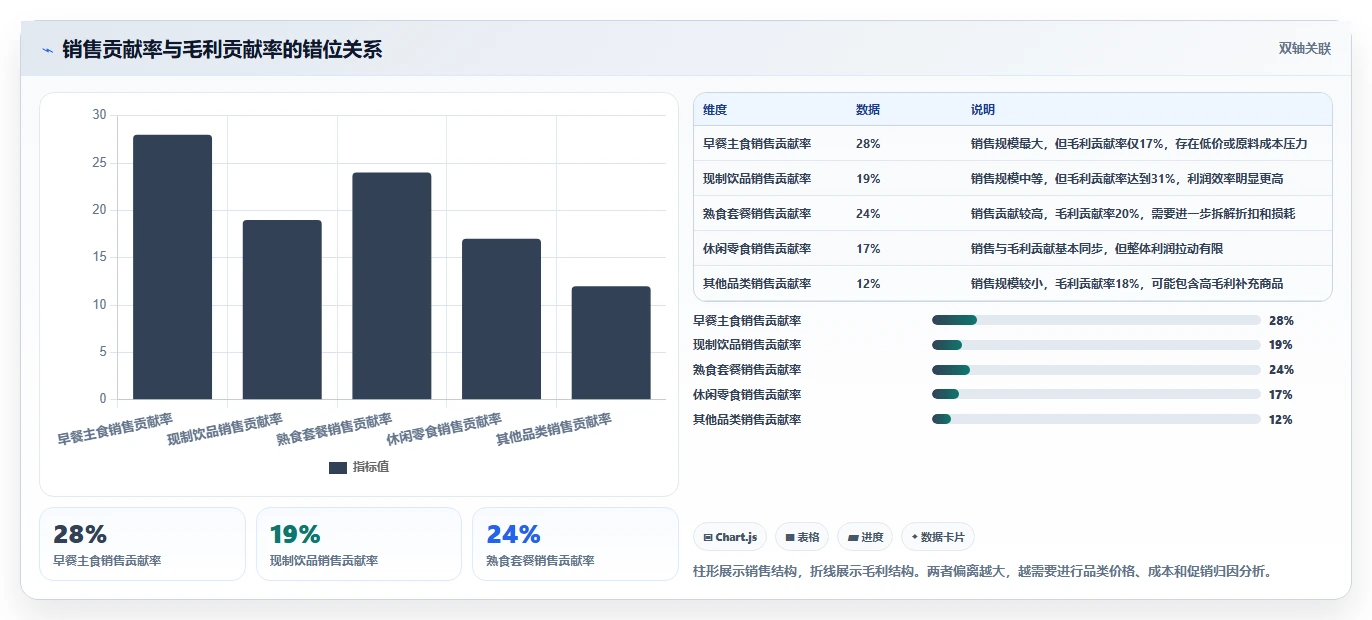Image resolution: width=1372 pixels, height=620 pixels.
Task: Select table cell 其他品类销售贡献率
Action: [x=757, y=284]
